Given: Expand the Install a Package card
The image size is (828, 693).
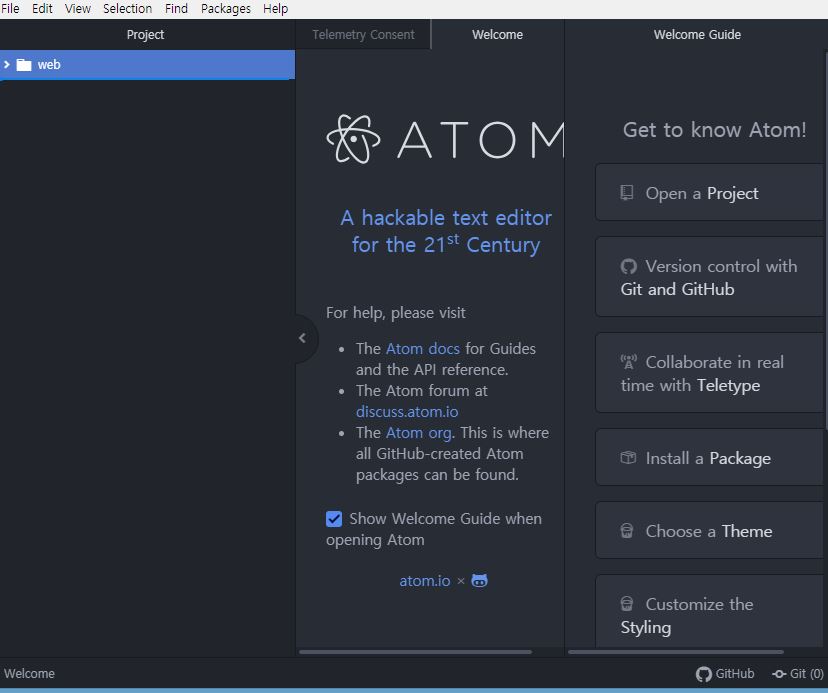Looking at the screenshot, I should (x=711, y=457).
